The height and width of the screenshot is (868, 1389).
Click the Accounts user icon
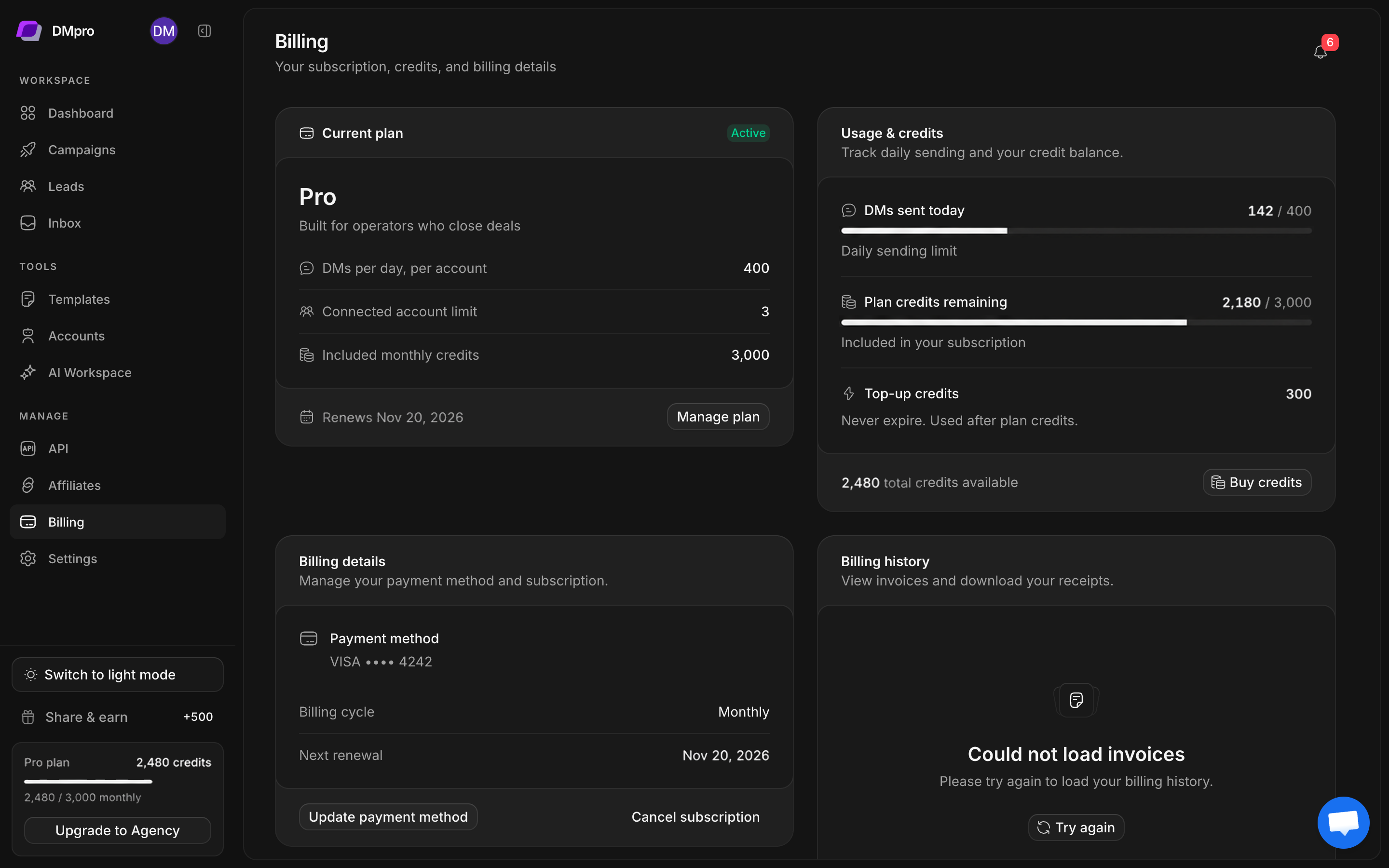[28, 336]
